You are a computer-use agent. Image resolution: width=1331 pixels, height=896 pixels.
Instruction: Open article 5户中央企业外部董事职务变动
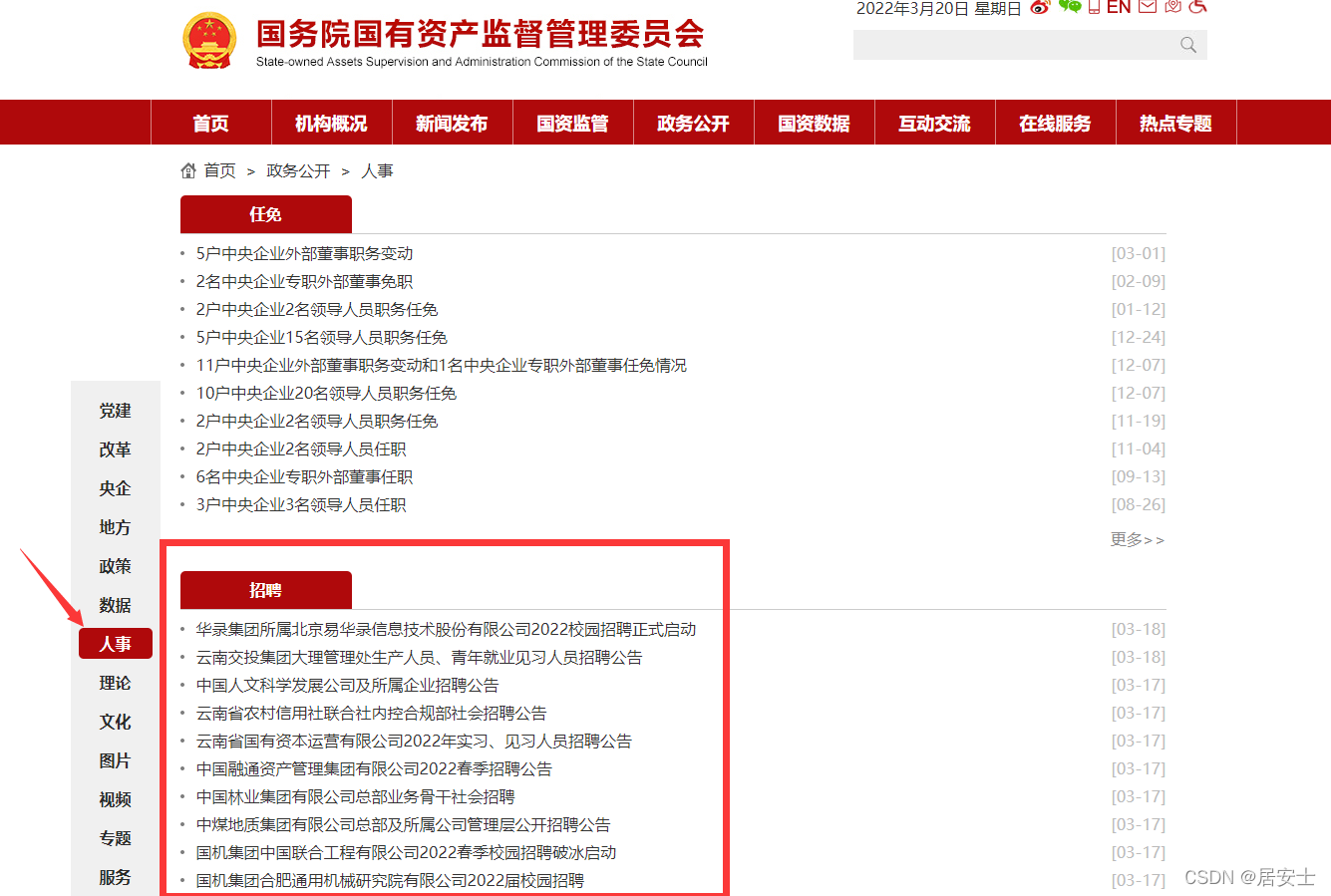coord(304,254)
